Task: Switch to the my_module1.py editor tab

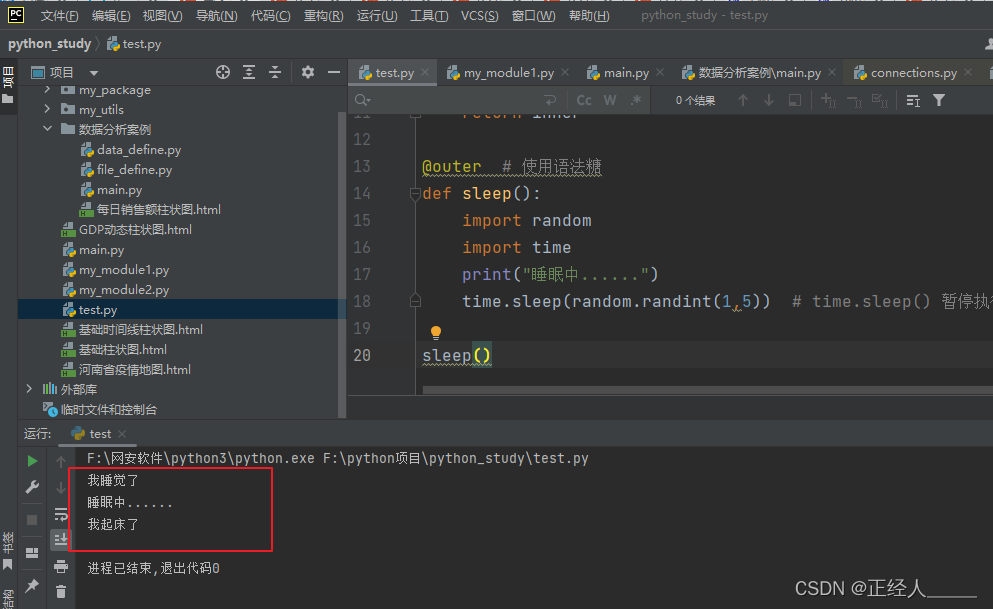Action: [510, 71]
